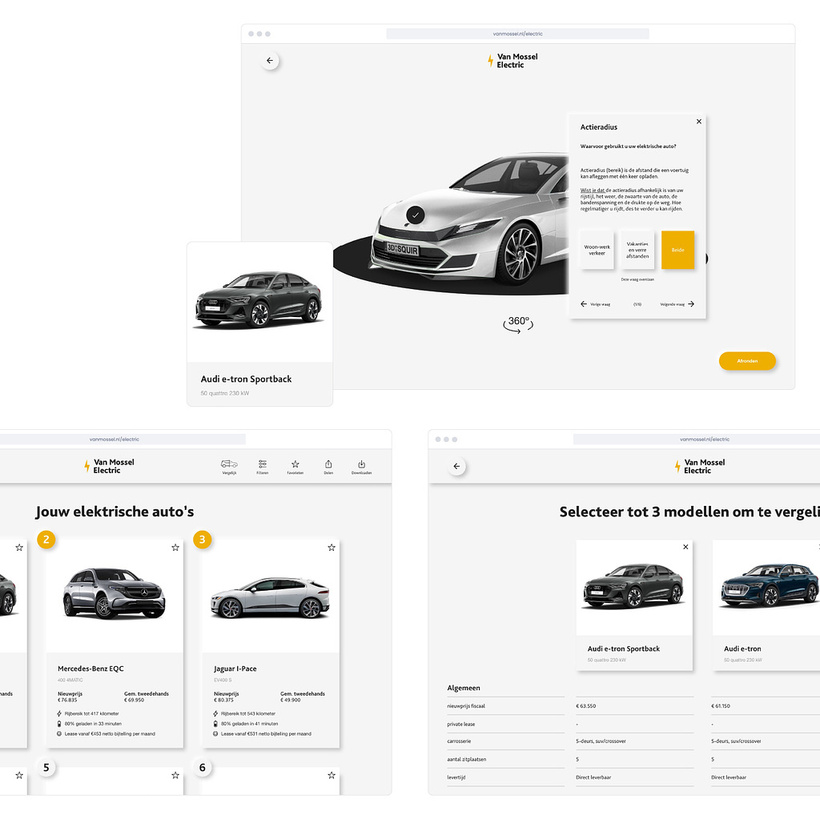
Task: Click the levertijd row label
Action: pos(456,777)
